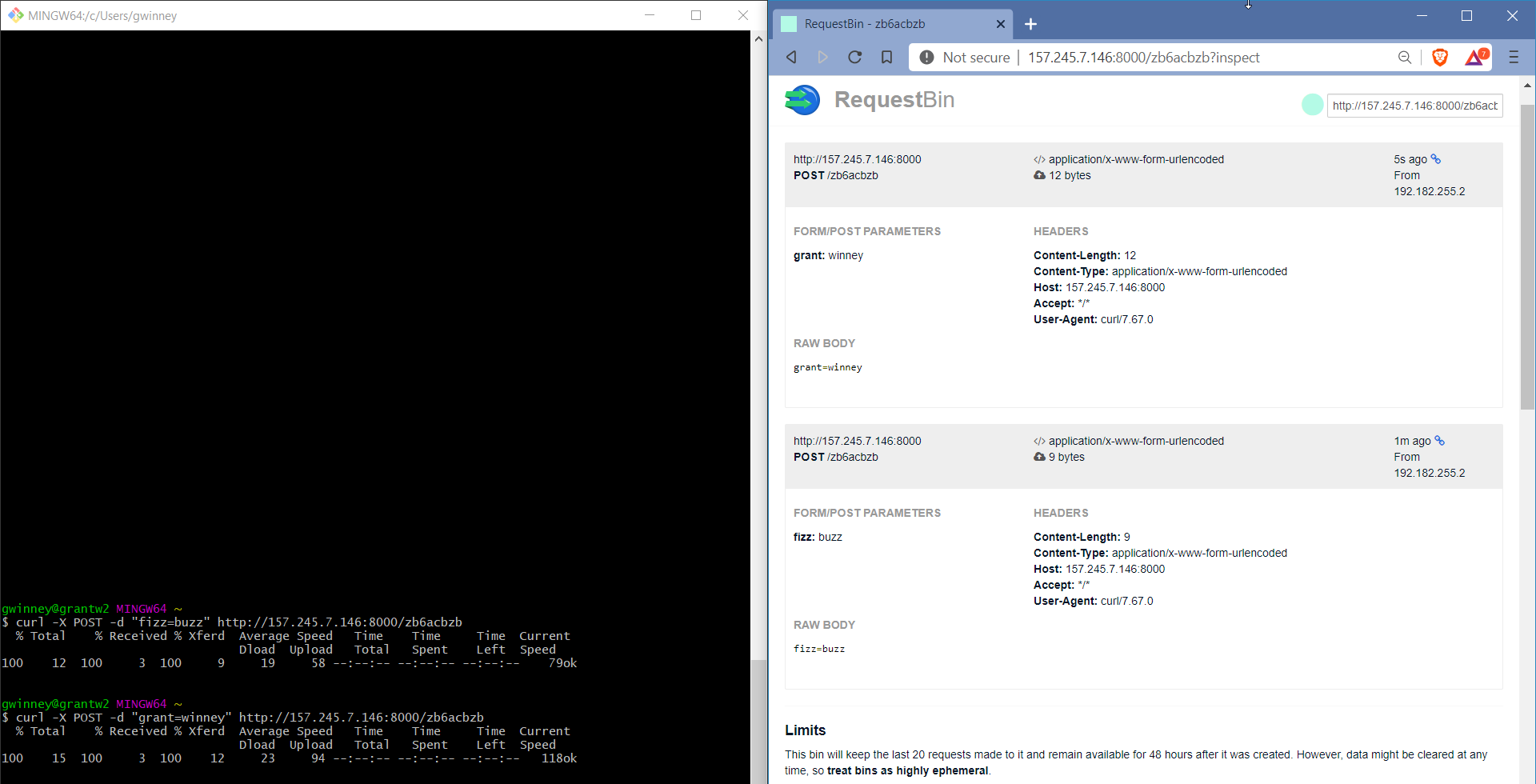Click the terminal scrollbar up arrow

[x=758, y=38]
